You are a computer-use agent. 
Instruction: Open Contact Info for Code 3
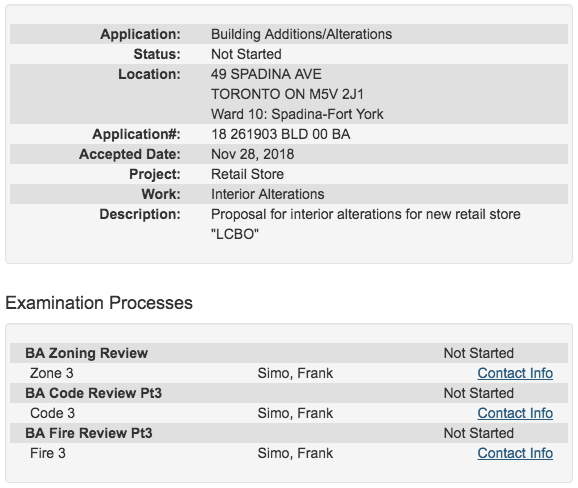tap(515, 413)
